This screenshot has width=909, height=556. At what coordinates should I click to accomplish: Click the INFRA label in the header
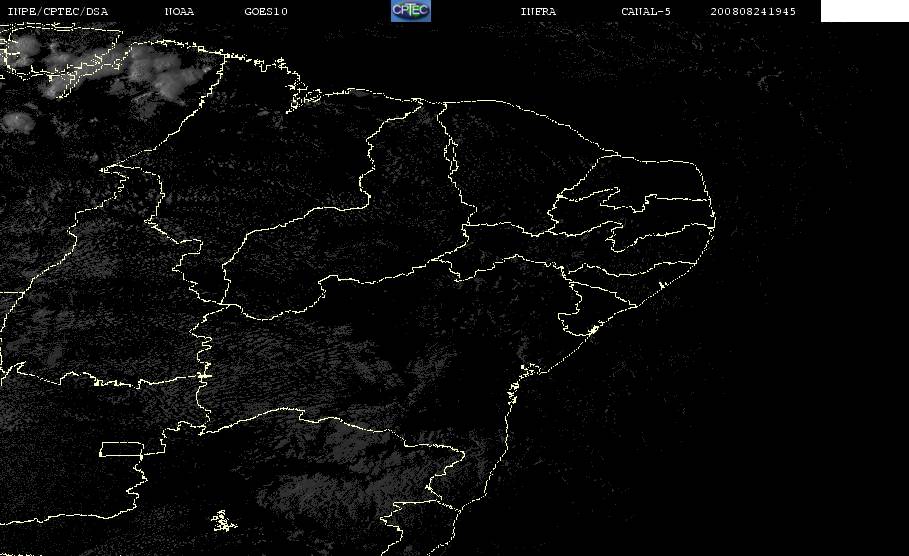(x=538, y=12)
